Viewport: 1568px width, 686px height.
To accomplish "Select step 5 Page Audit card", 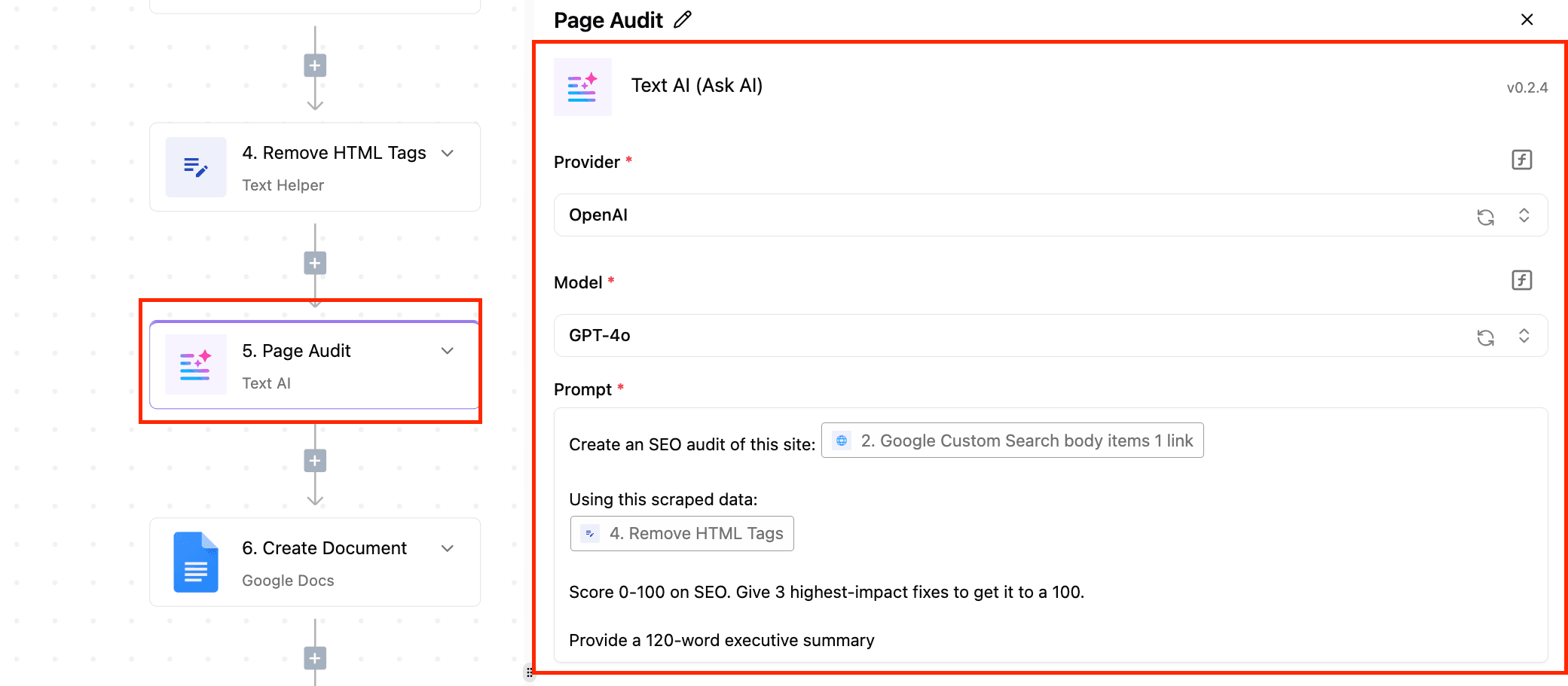I will click(x=315, y=365).
